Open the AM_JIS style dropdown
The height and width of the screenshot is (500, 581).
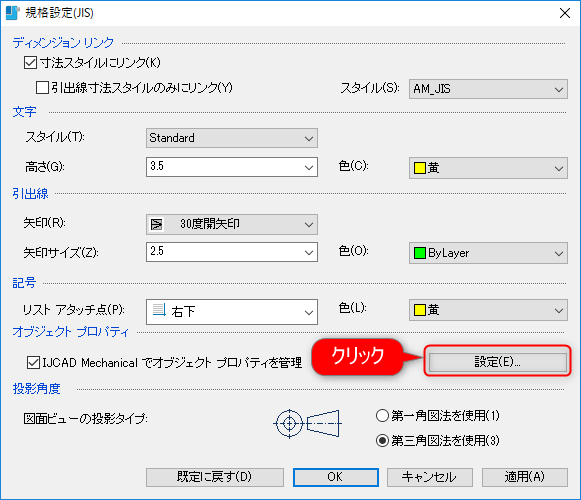point(488,89)
